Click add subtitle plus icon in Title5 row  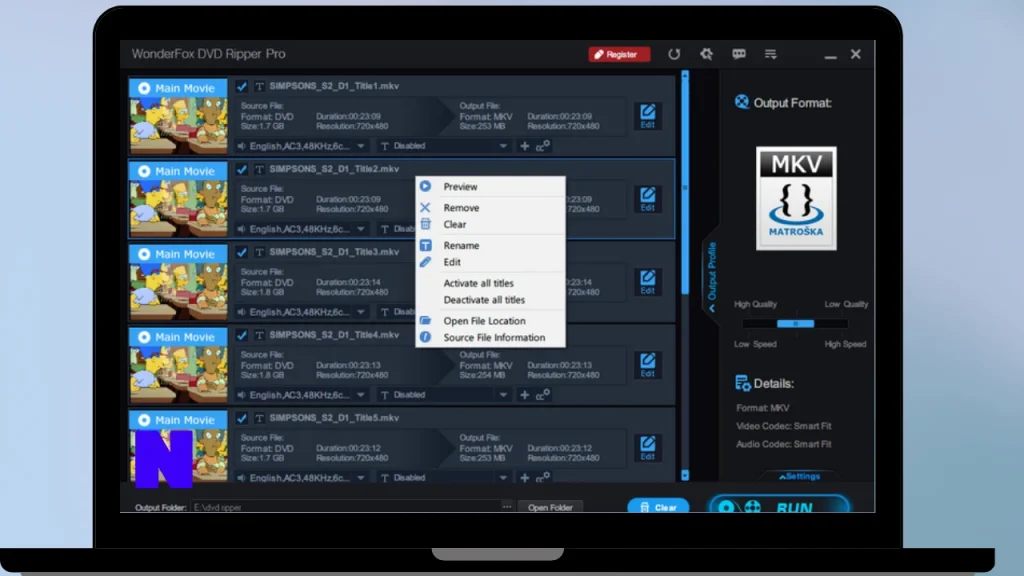[524, 478]
